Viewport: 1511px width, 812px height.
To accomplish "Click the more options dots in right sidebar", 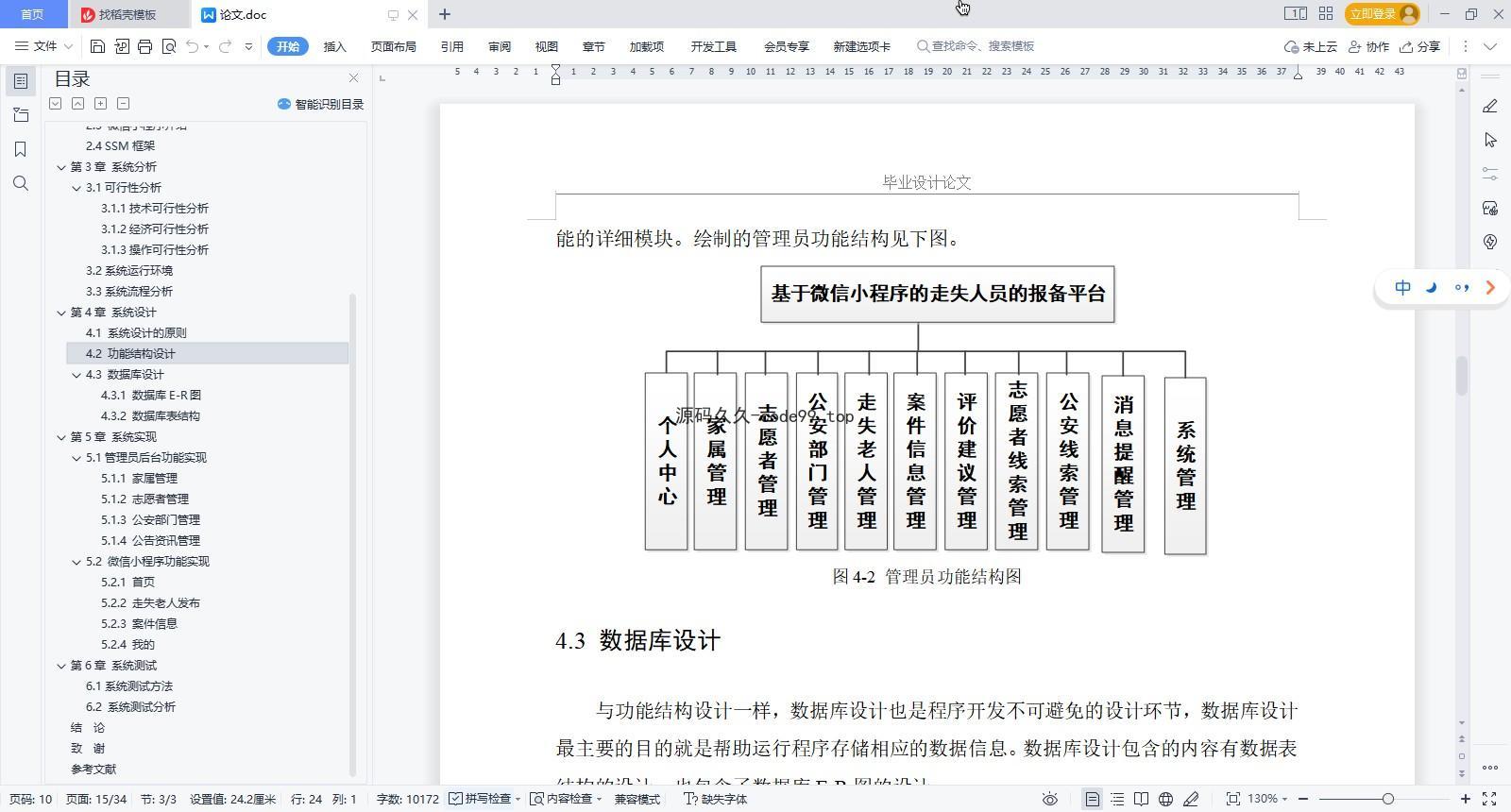I will tap(1490, 768).
